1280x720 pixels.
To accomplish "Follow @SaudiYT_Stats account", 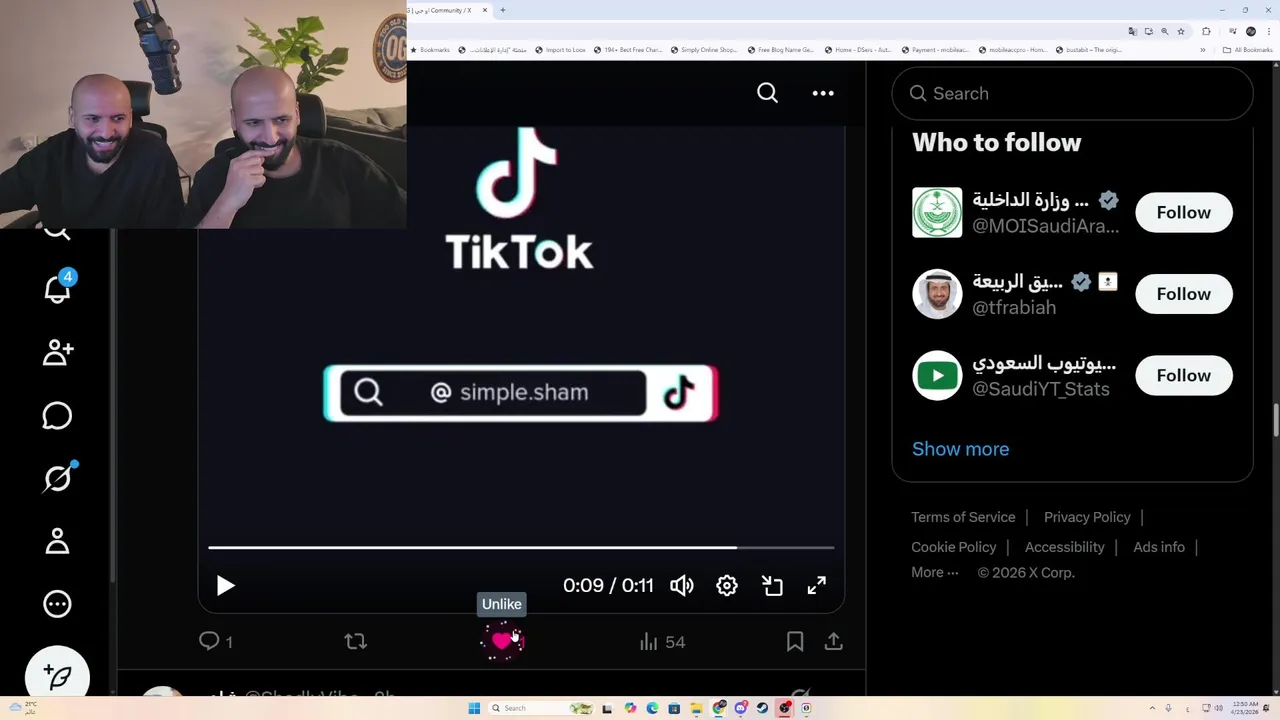I will (1184, 375).
